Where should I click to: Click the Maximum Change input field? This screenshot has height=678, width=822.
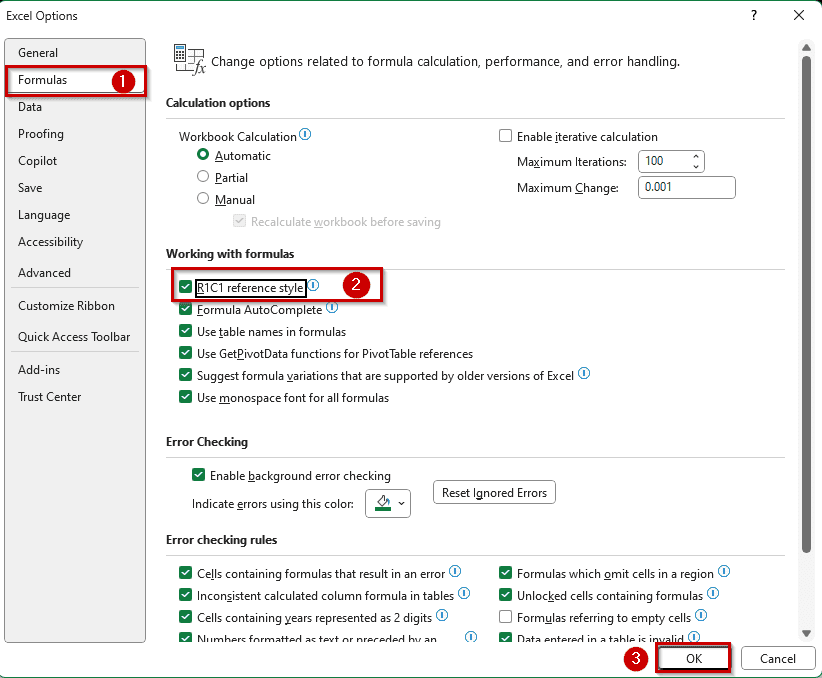point(687,188)
